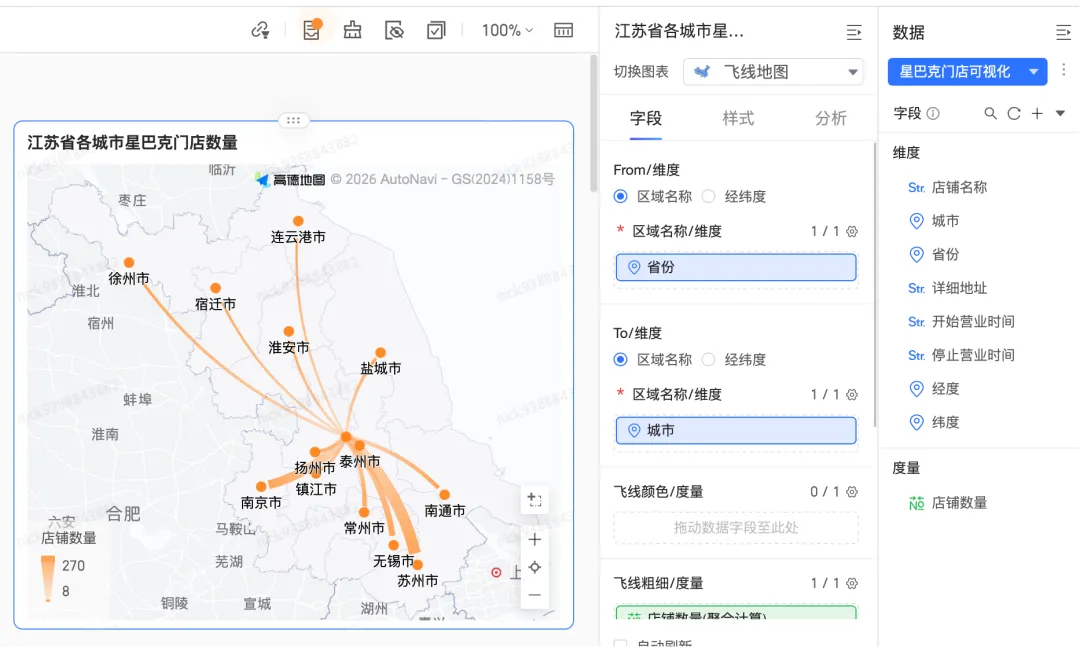
Task: Open the 100% zoom dropdown
Action: [507, 30]
